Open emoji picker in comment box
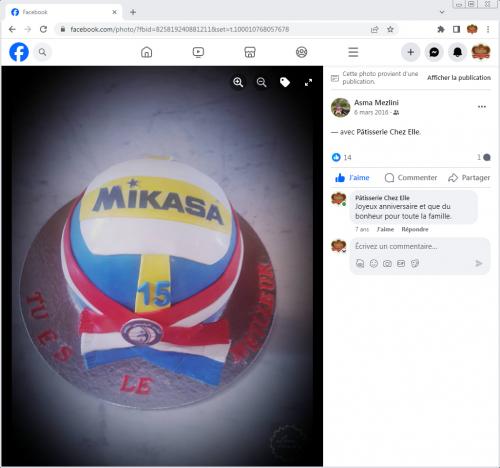The height and width of the screenshot is (468, 500). (374, 264)
